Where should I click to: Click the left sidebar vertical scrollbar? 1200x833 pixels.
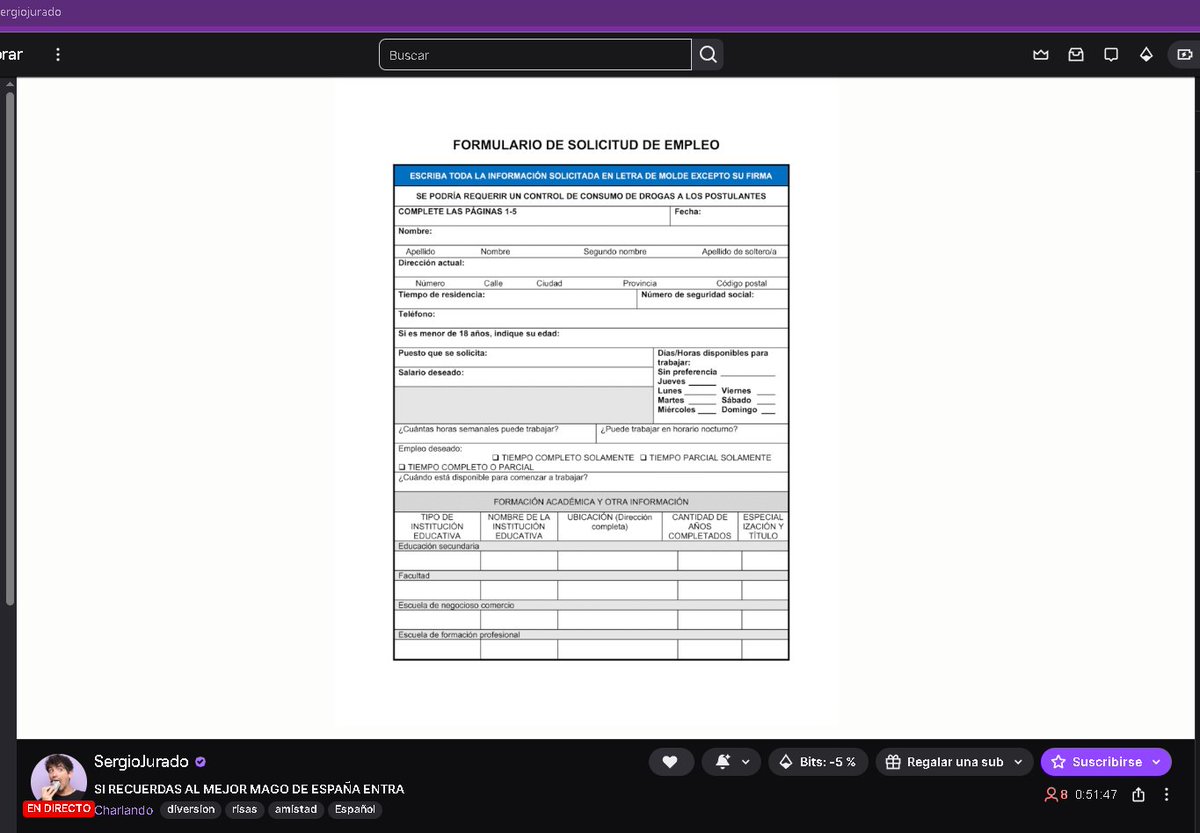(10, 347)
